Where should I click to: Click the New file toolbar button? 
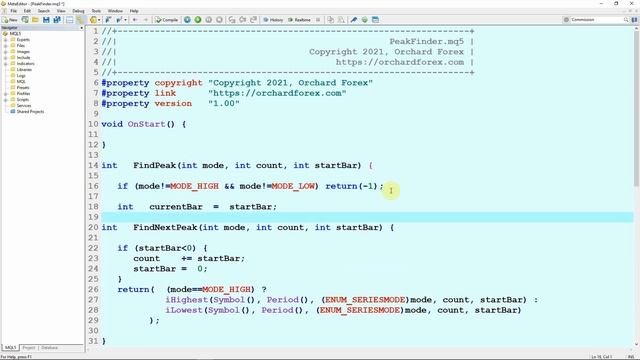click(x=10, y=20)
